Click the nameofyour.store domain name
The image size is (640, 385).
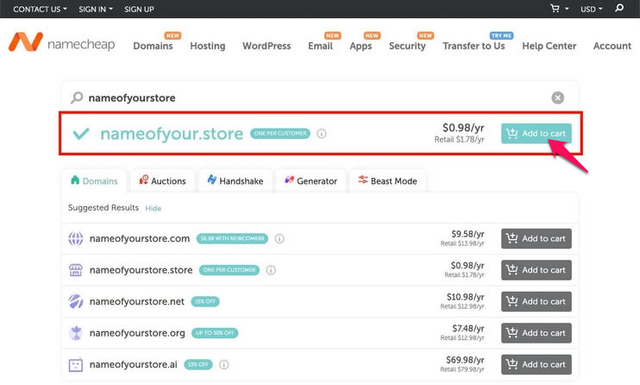[172, 134]
